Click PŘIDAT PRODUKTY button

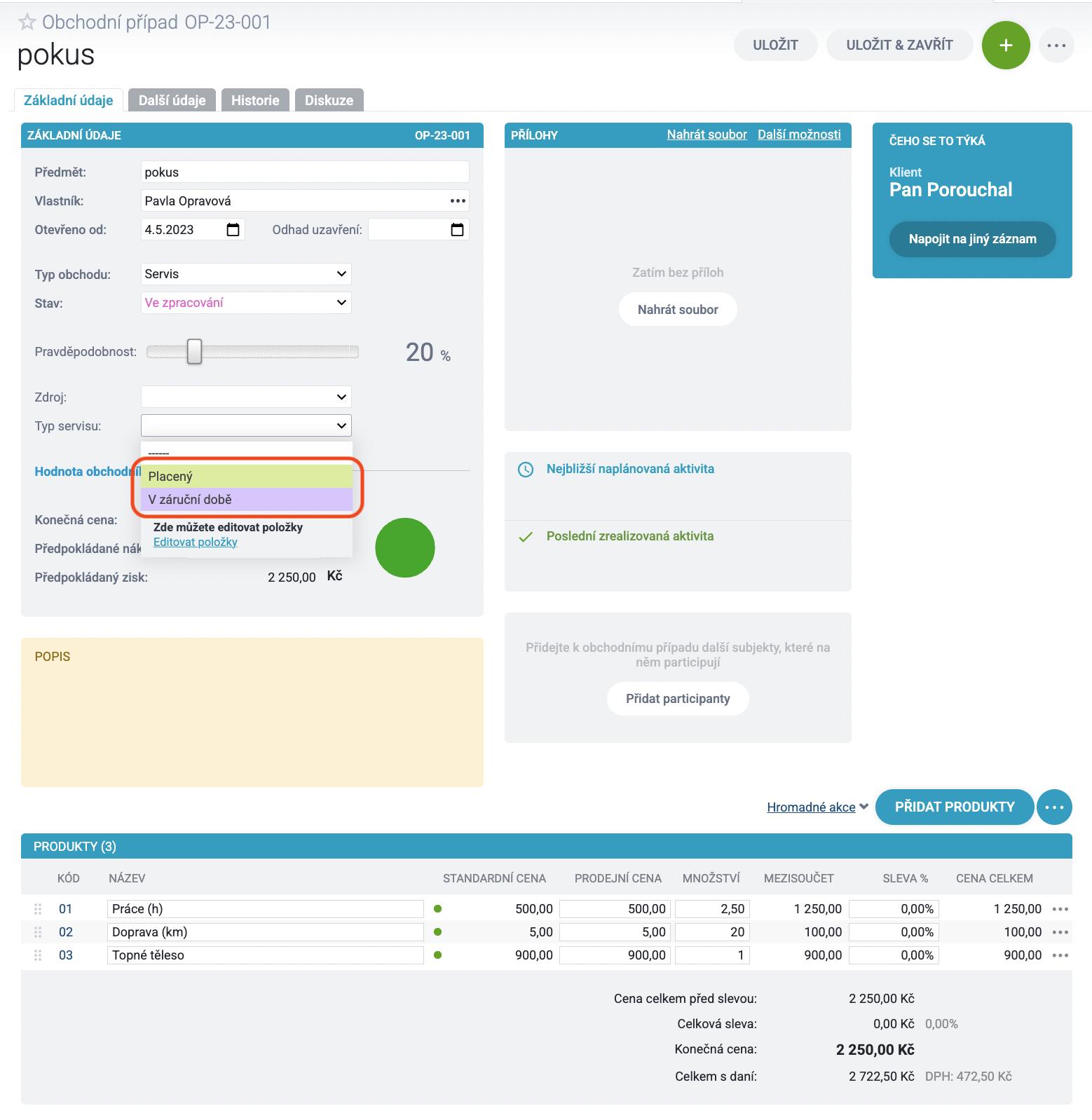coord(955,807)
